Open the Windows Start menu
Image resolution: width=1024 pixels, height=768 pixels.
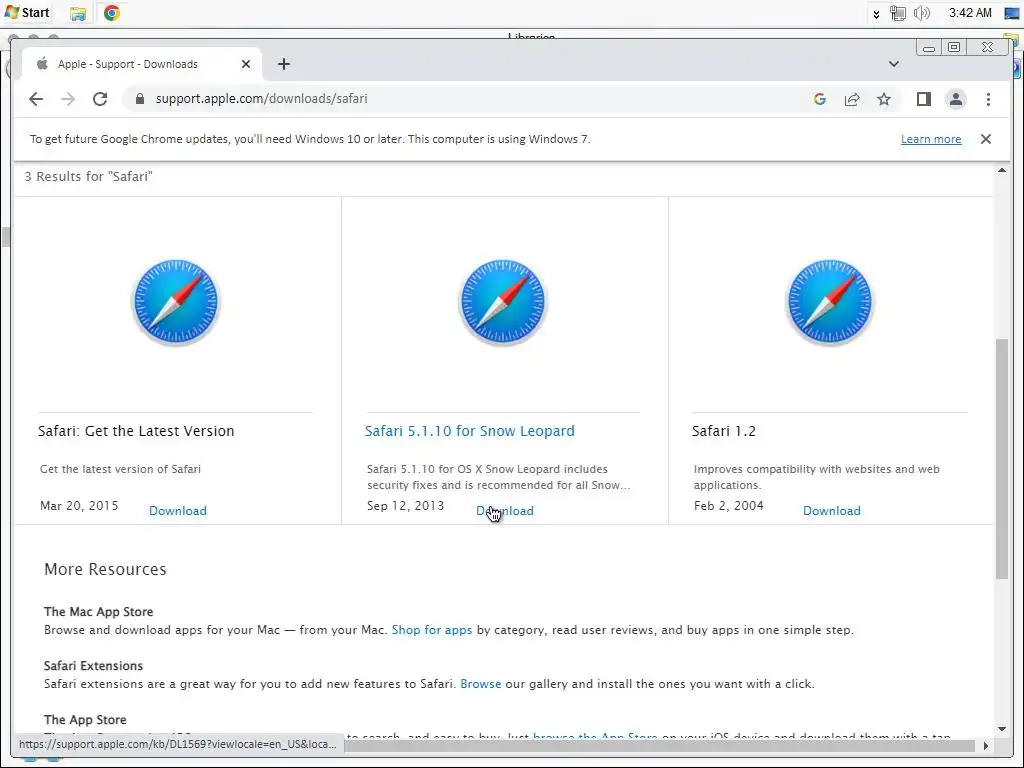27,12
